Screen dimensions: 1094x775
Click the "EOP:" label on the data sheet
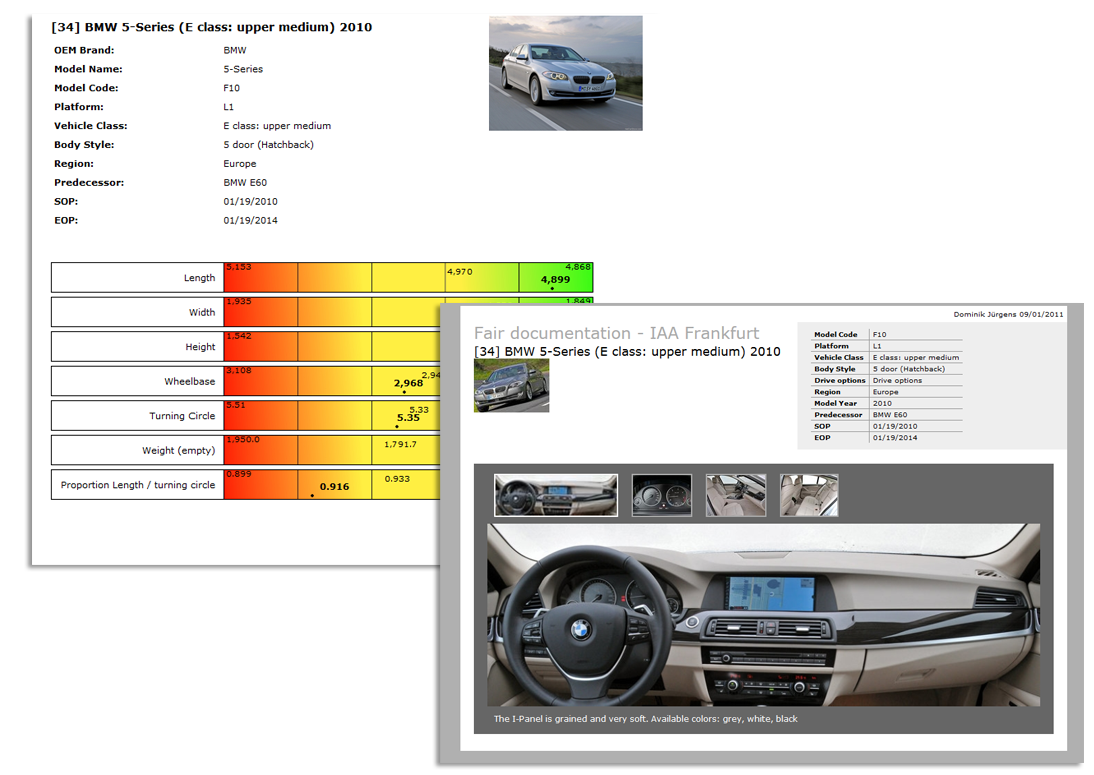point(66,220)
